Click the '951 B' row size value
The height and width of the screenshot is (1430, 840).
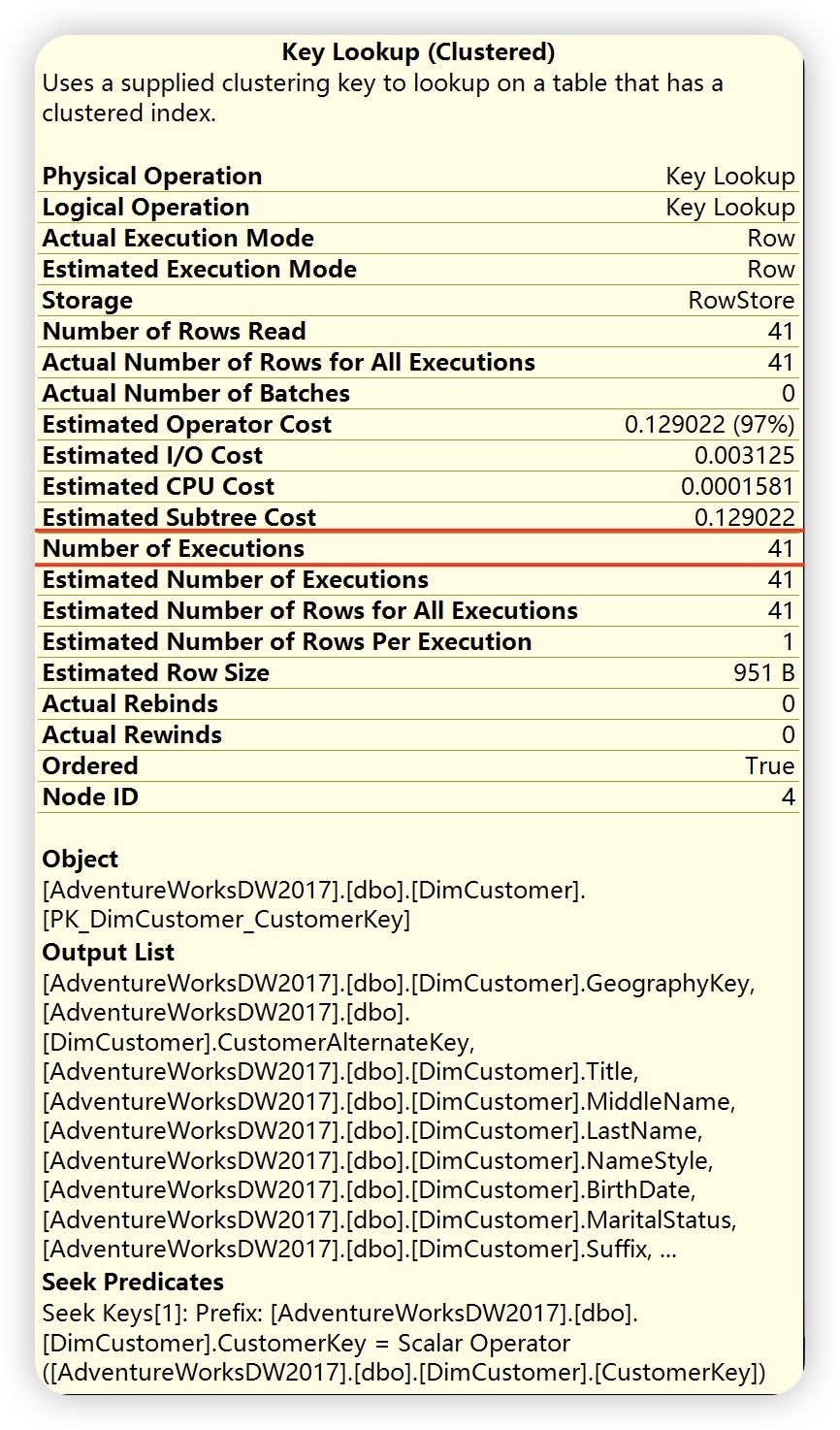[764, 673]
